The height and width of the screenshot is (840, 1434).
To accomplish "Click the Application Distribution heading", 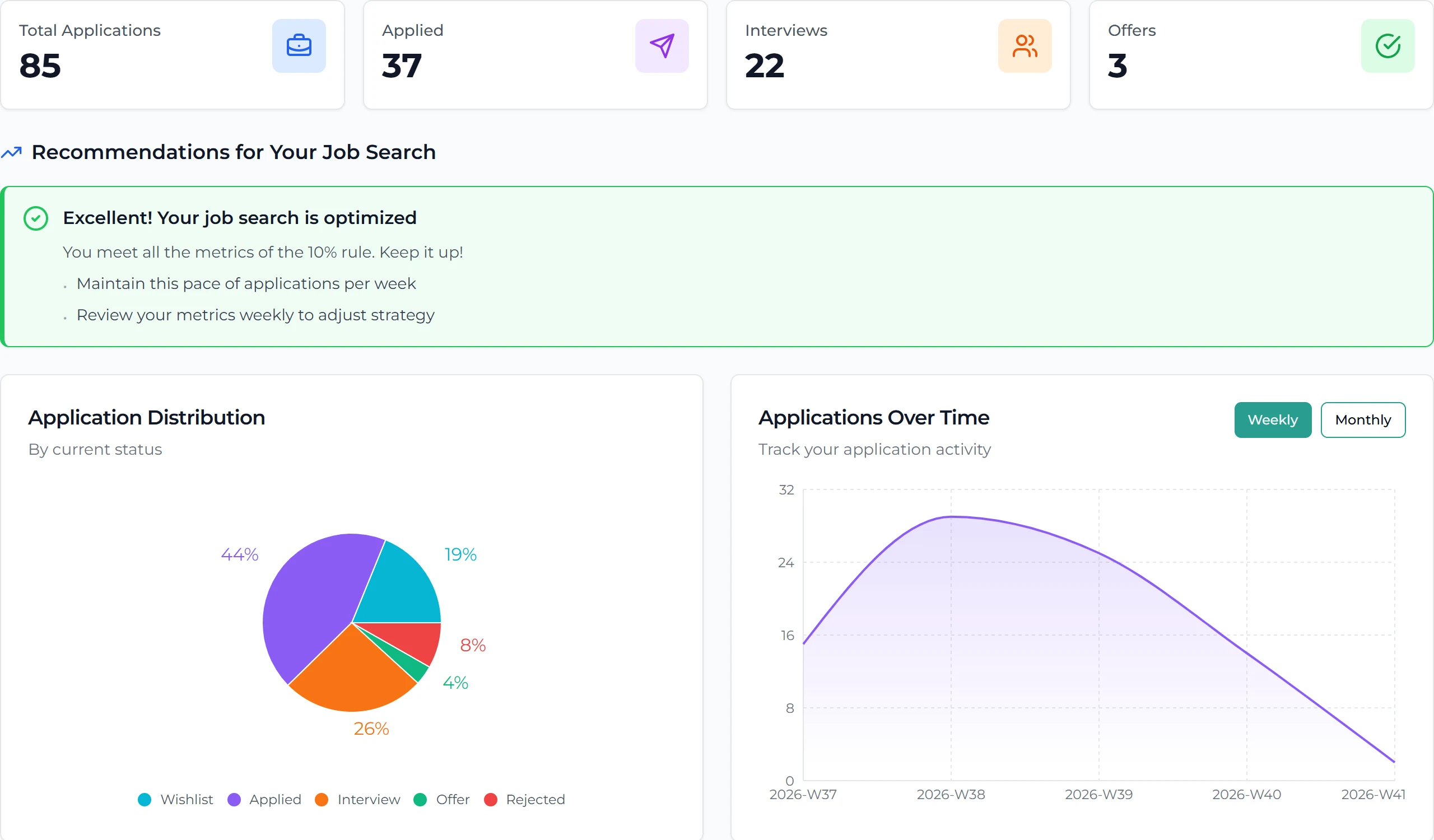I will pos(147,417).
